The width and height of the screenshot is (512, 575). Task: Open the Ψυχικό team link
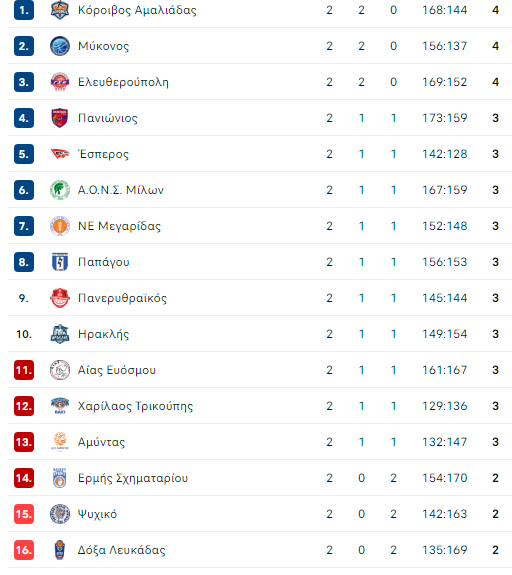97,514
